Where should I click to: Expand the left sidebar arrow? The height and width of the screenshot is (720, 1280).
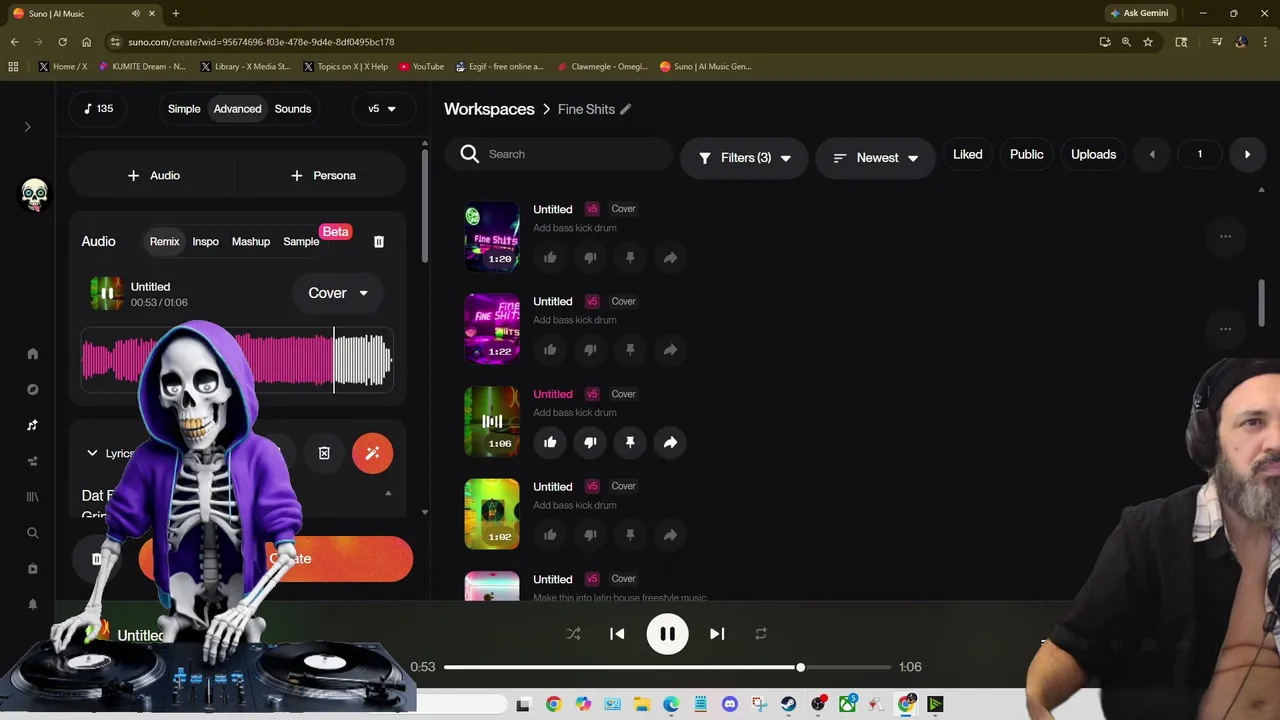(x=27, y=126)
